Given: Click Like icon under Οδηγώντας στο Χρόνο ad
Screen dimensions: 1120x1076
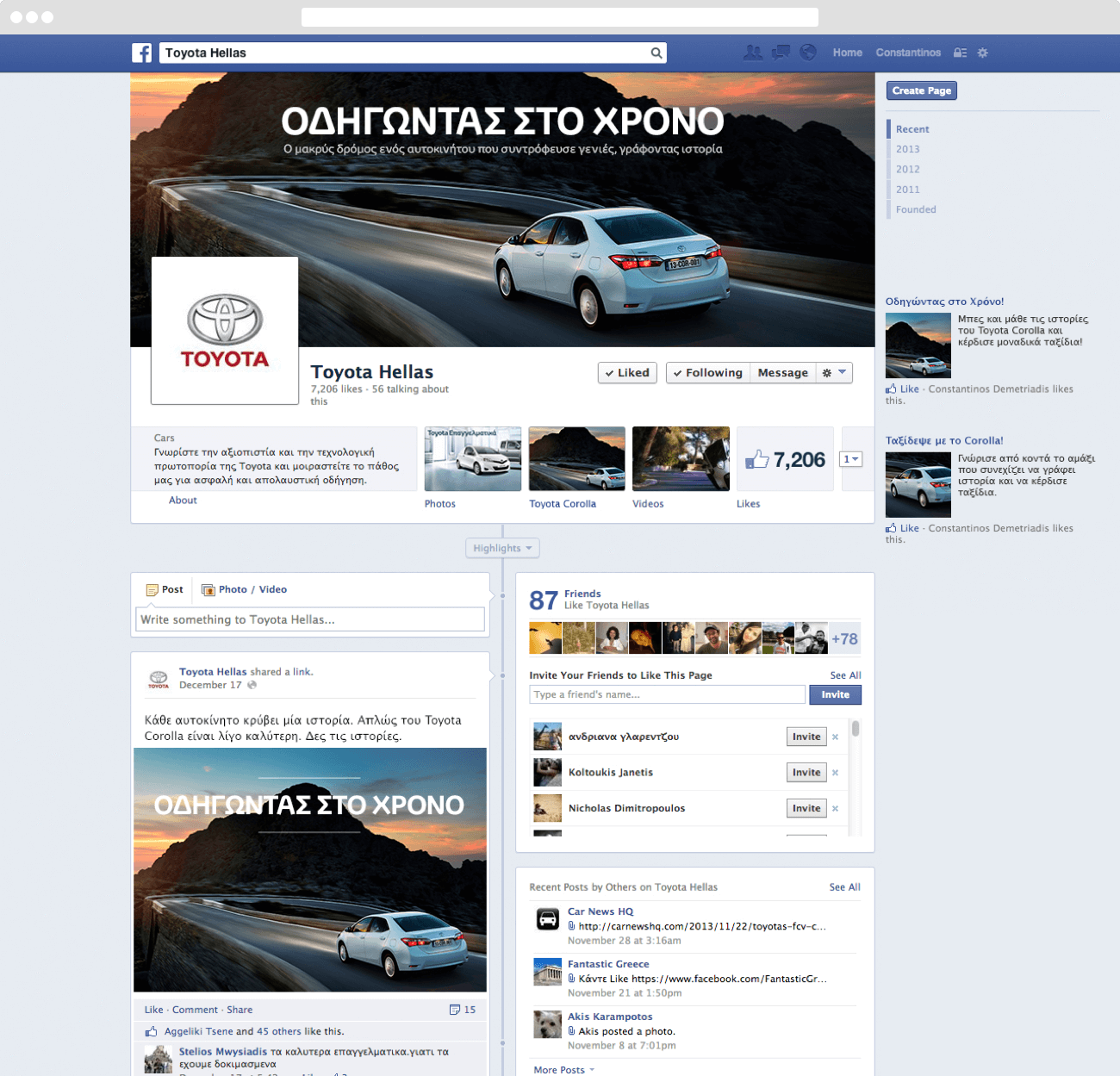Looking at the screenshot, I should (x=891, y=389).
